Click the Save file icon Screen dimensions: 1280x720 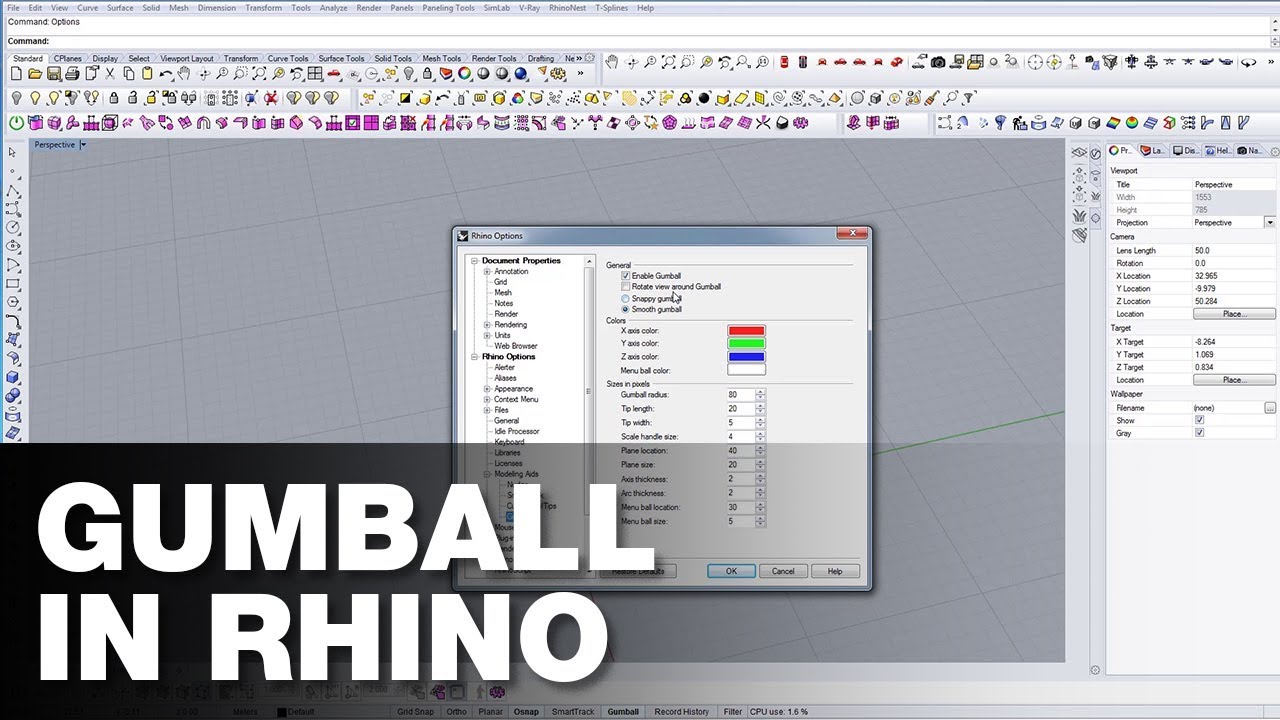[56, 73]
